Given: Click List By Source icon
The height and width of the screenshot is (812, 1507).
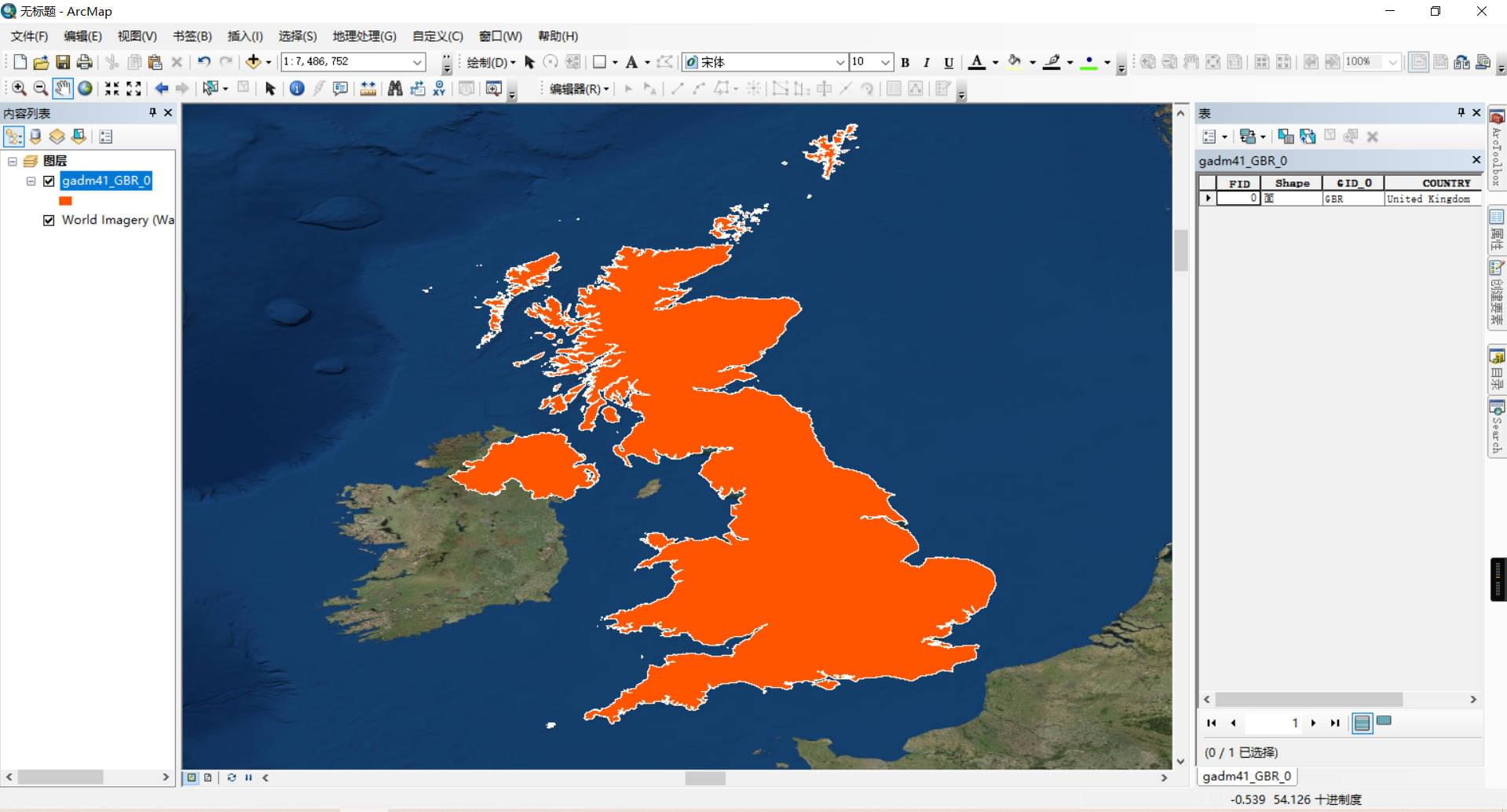Looking at the screenshot, I should [x=35, y=137].
